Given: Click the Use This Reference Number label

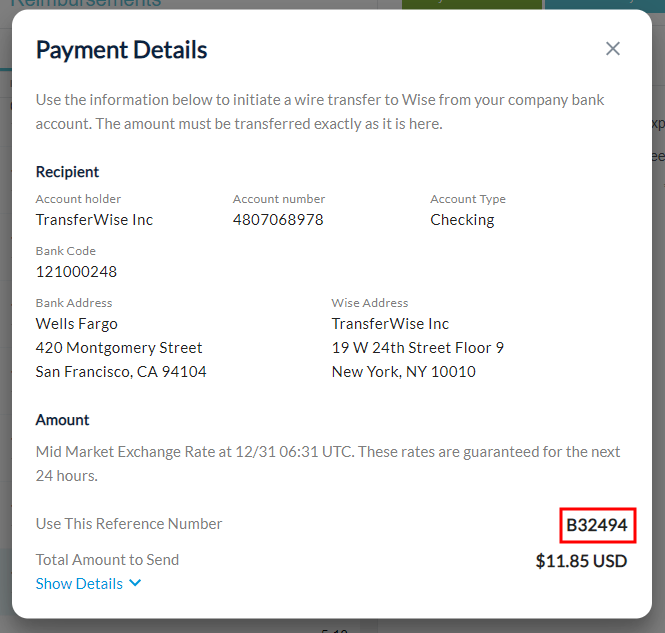Looking at the screenshot, I should 129,524.
